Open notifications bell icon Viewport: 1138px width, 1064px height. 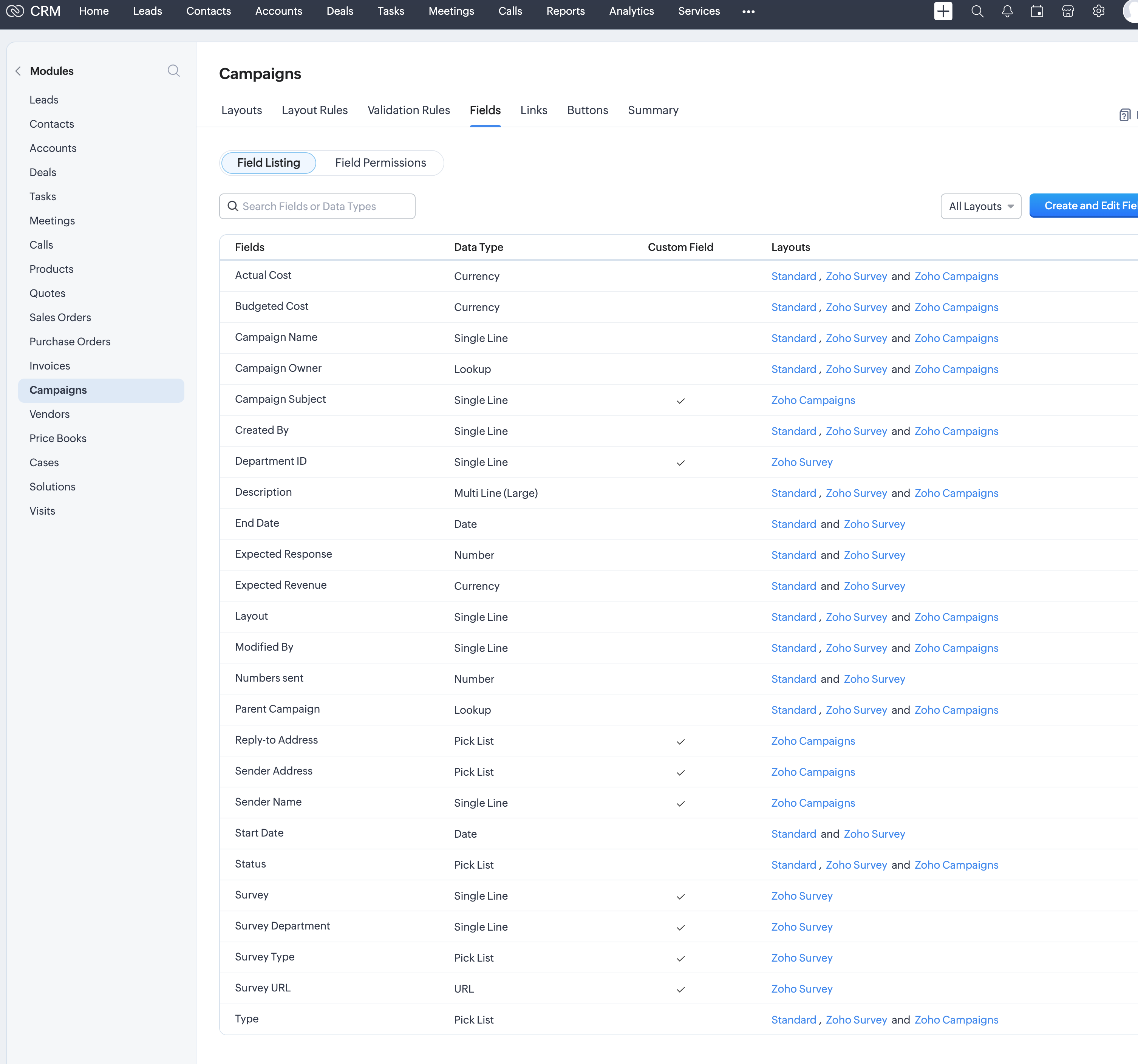coord(1007,11)
